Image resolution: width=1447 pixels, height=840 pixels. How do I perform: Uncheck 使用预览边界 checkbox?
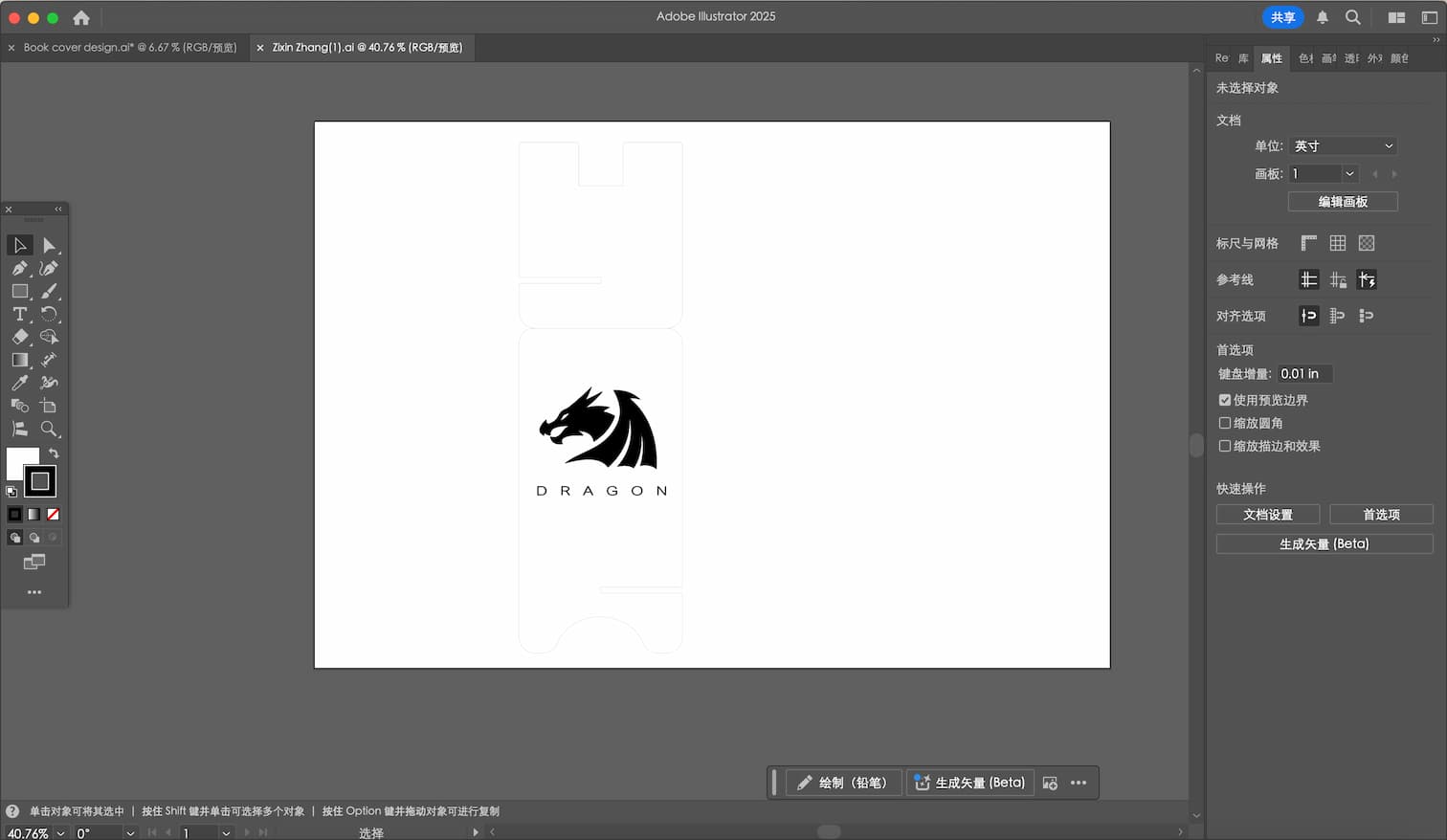click(x=1225, y=400)
